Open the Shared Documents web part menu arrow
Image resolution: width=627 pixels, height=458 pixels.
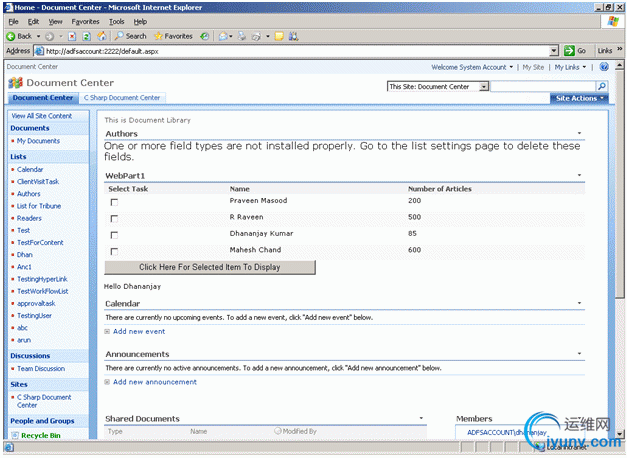coord(421,418)
